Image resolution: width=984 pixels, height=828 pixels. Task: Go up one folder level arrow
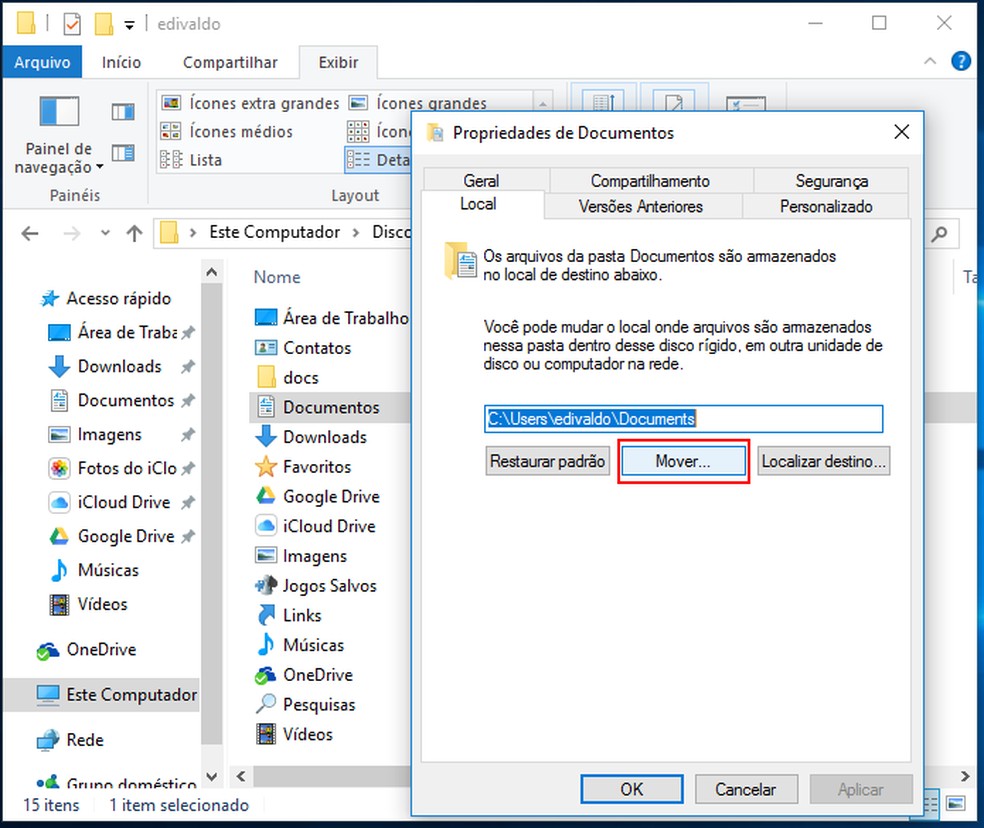134,234
